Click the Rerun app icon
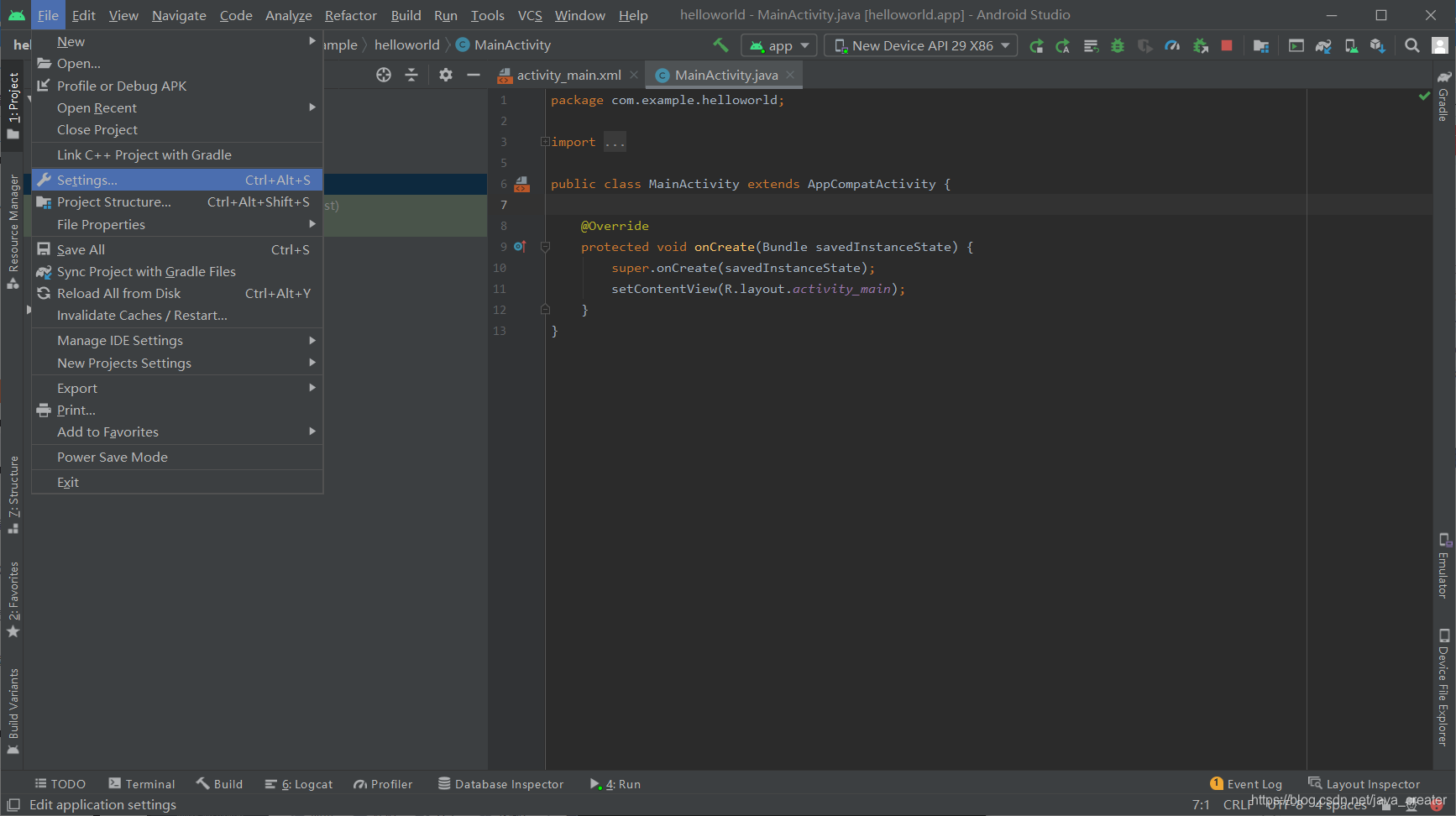 (x=1037, y=45)
